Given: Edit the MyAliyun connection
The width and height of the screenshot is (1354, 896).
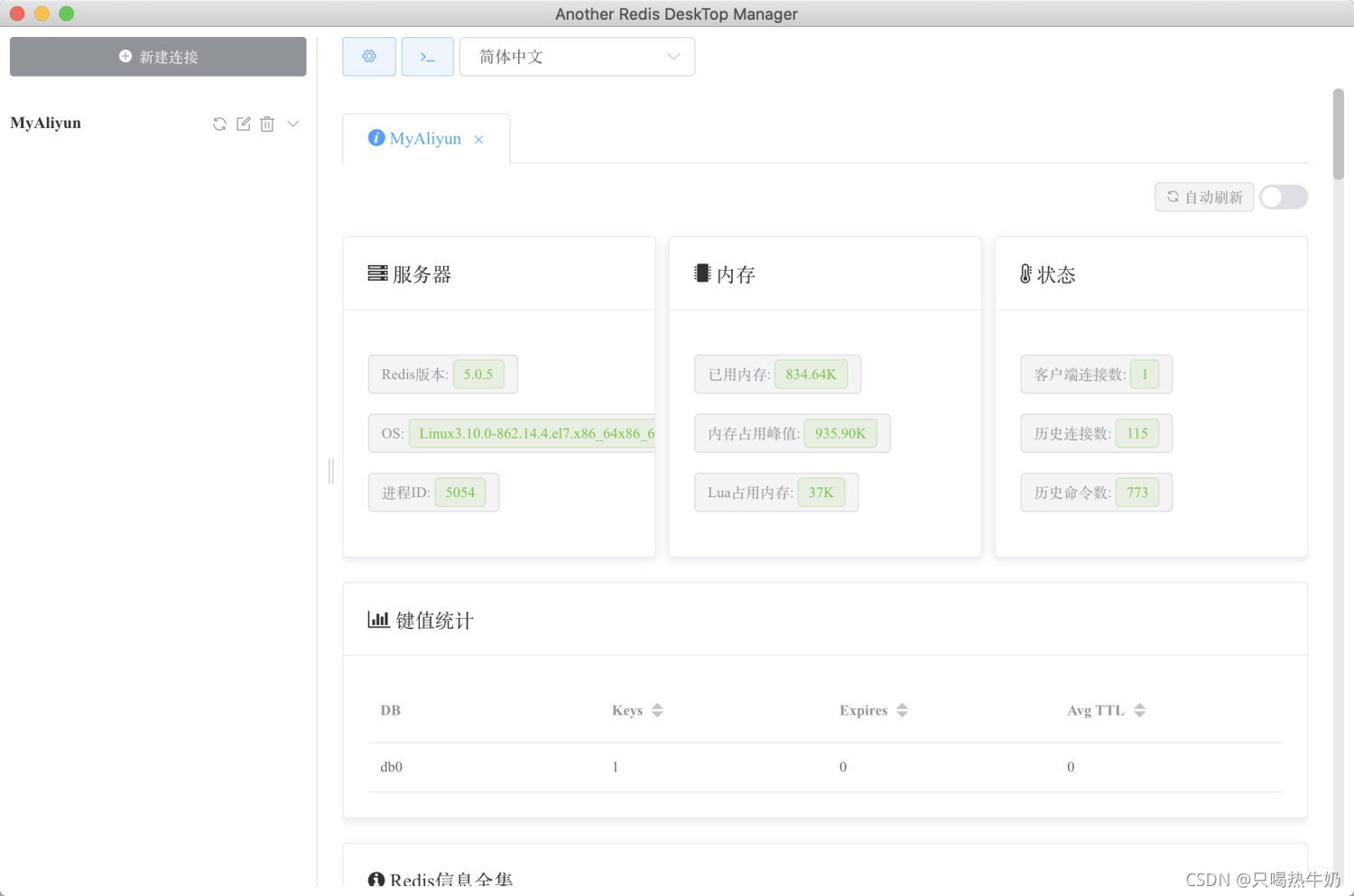Looking at the screenshot, I should click(244, 124).
